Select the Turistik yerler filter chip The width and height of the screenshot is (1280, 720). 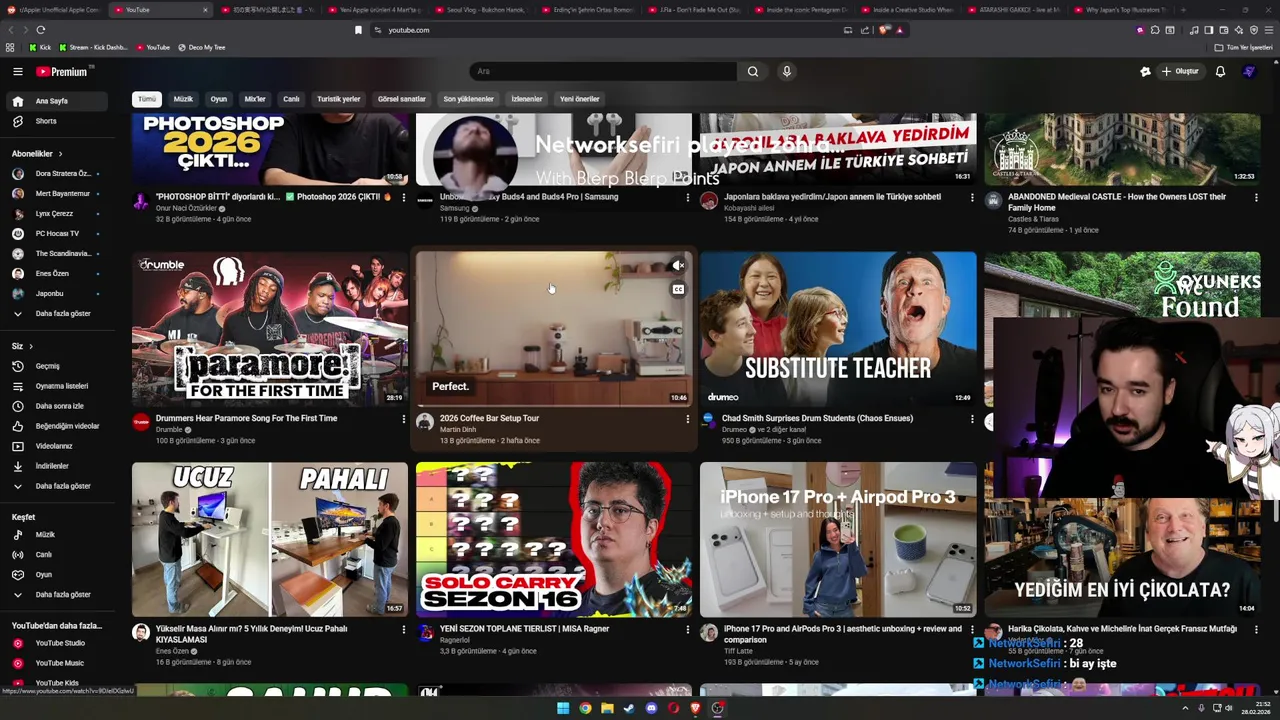click(x=338, y=99)
